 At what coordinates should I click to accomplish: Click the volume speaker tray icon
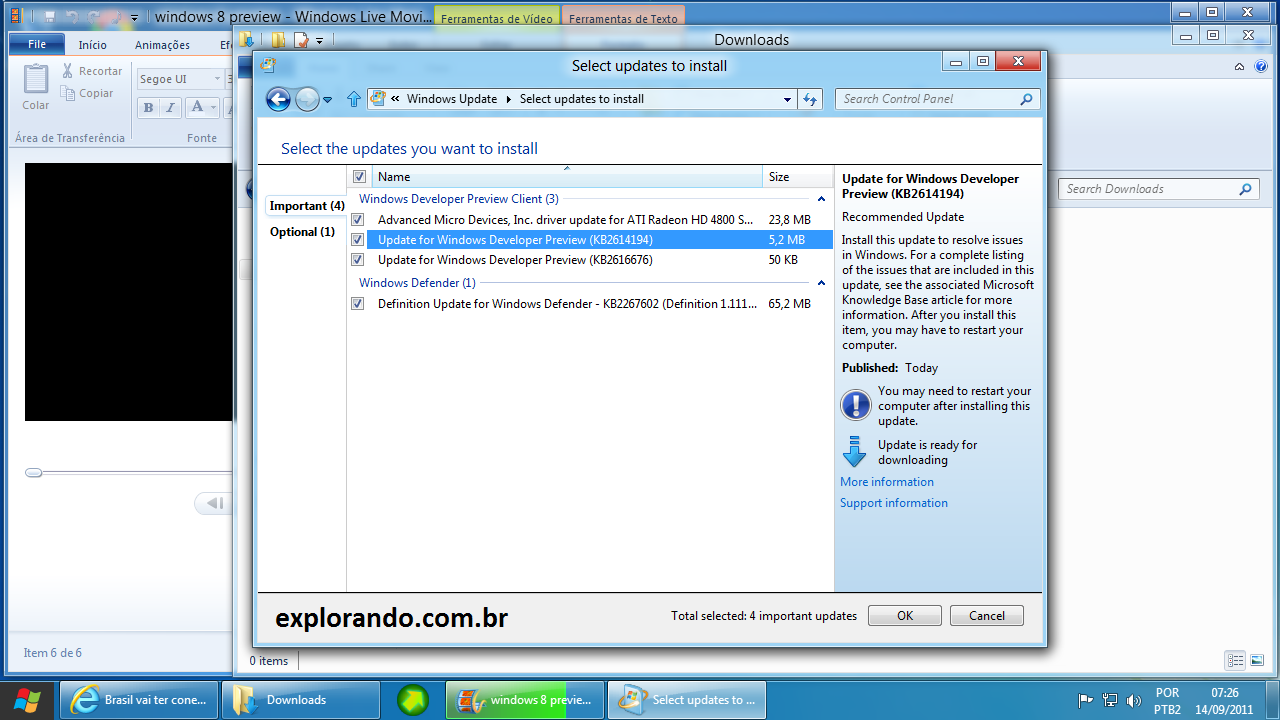coord(1134,700)
